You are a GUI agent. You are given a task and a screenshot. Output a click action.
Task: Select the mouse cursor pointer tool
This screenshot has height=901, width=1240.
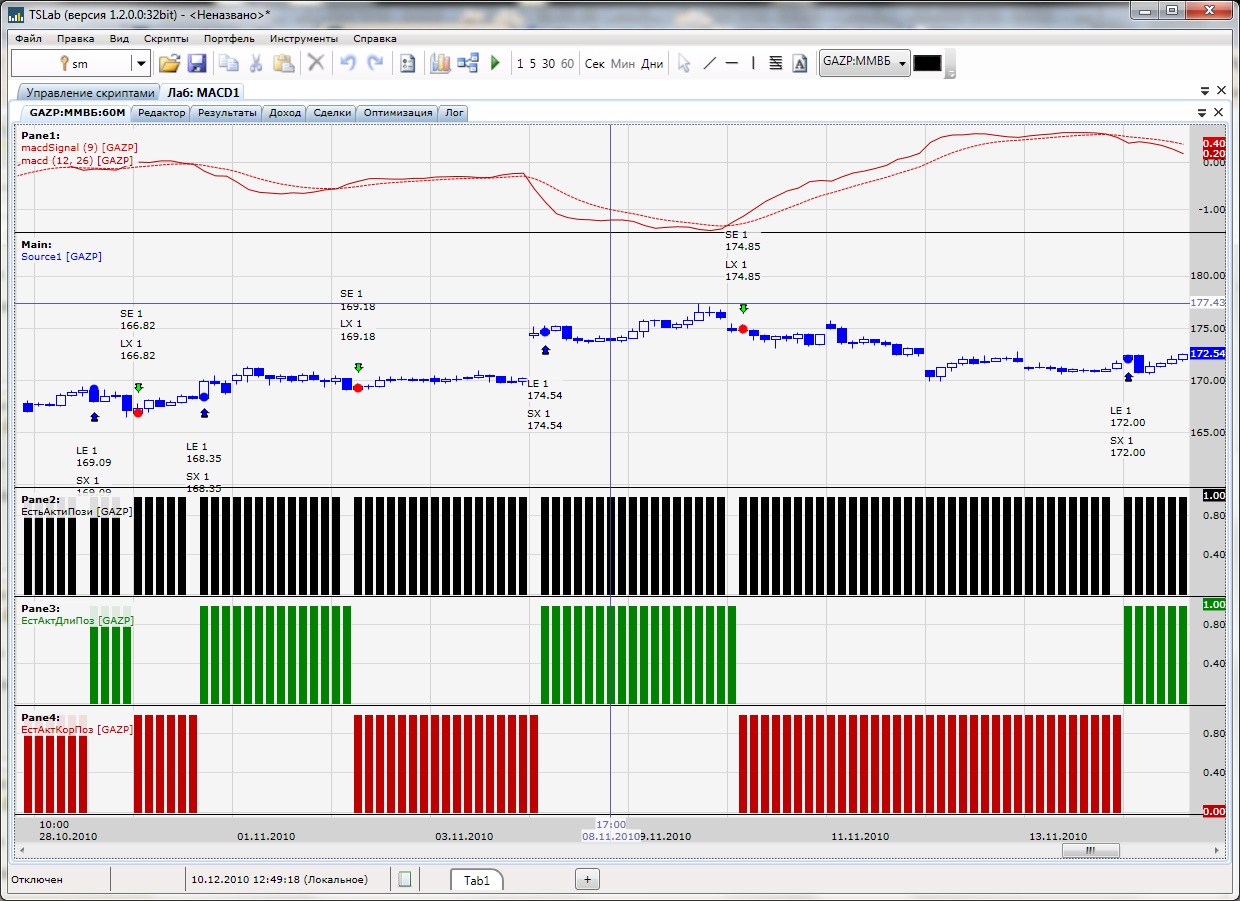click(x=684, y=63)
